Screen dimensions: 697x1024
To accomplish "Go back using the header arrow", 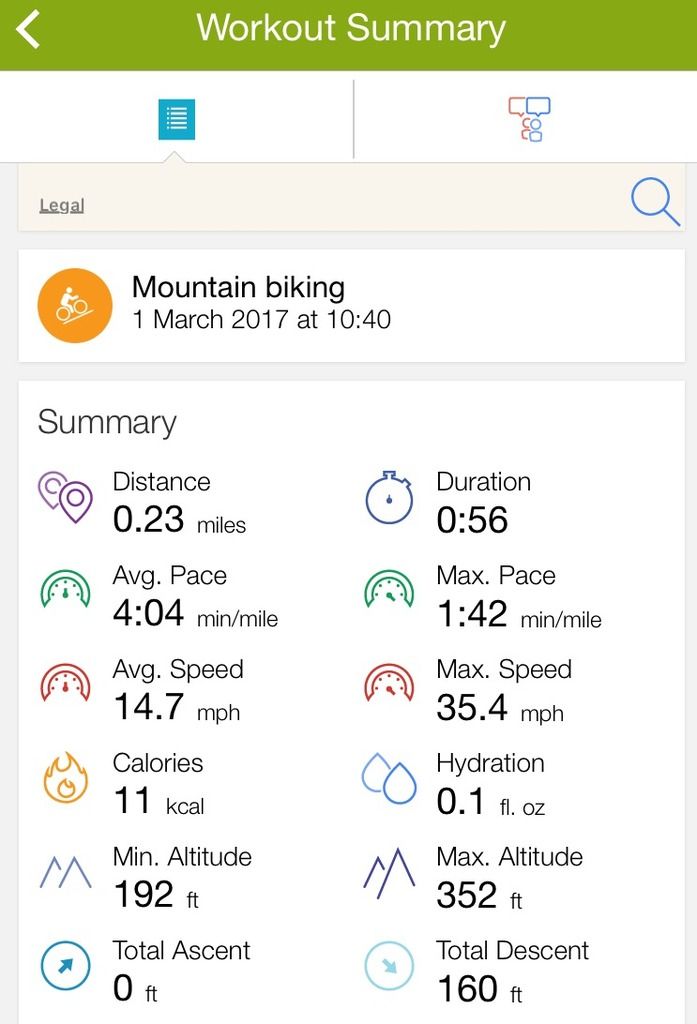I will point(28,29).
